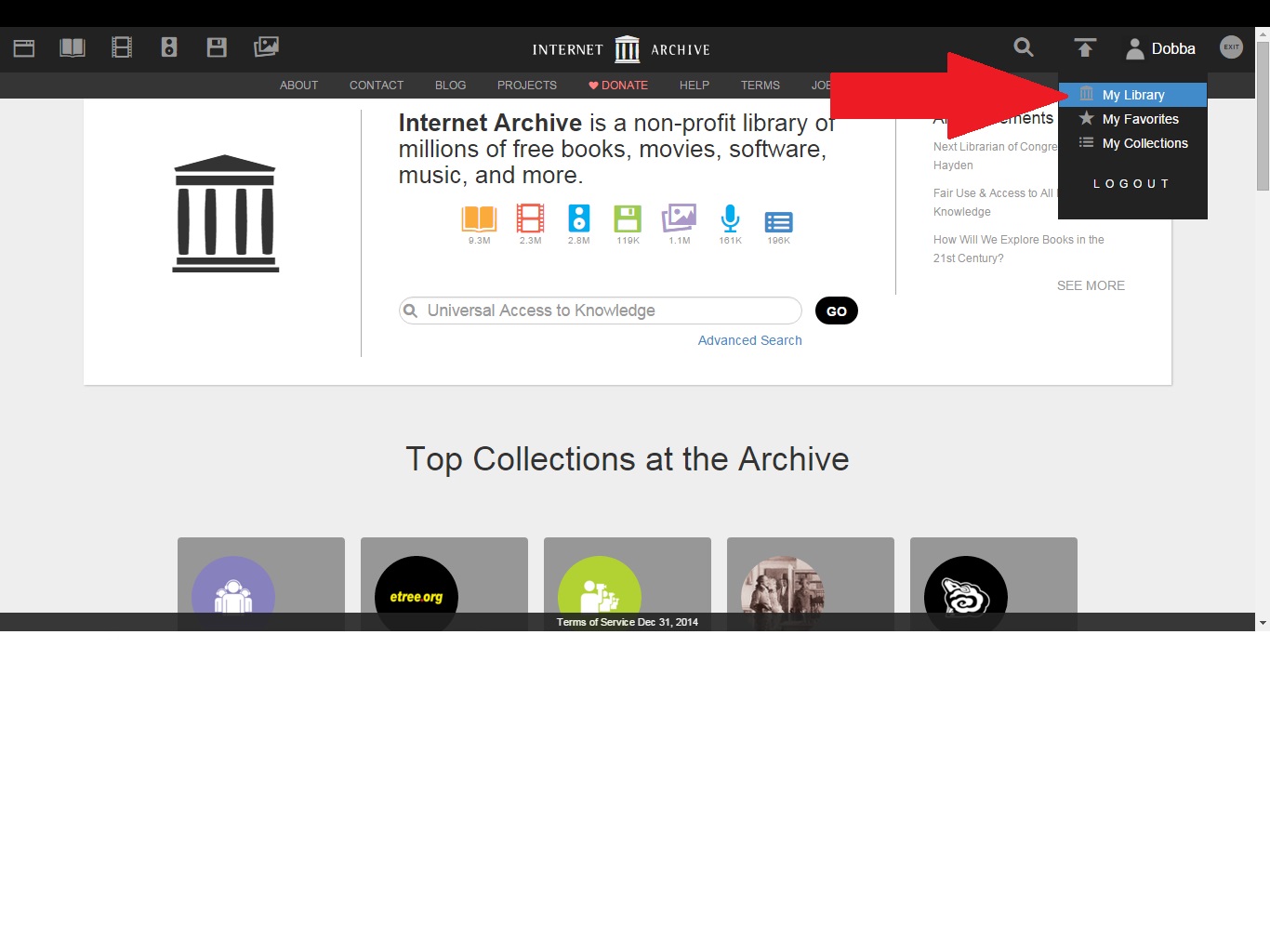Screen dimensions: 1270x952
Task: Click the round EXIT icon
Action: [x=1231, y=47]
